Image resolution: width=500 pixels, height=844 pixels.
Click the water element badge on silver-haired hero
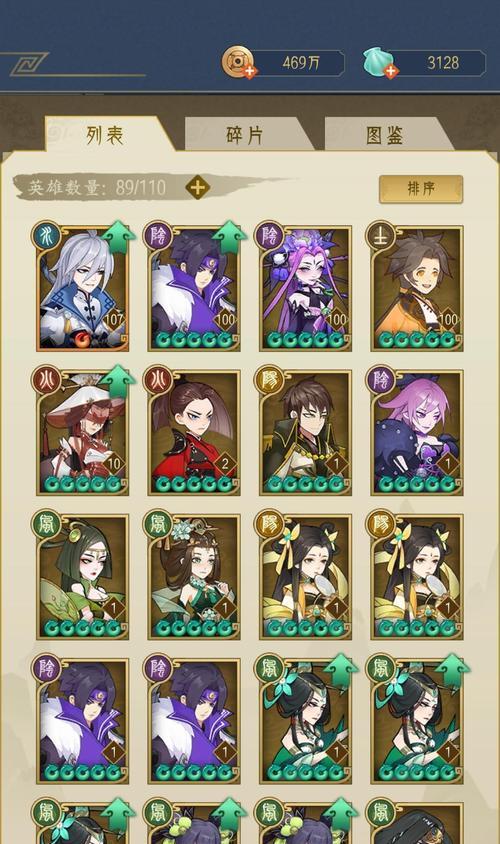(47, 236)
